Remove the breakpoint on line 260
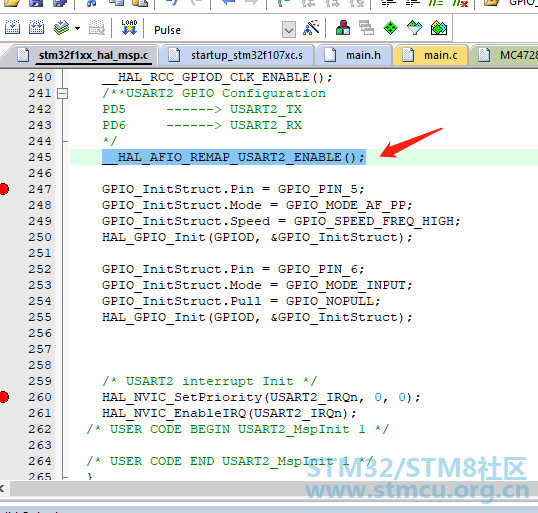538x513 pixels. click(4, 397)
